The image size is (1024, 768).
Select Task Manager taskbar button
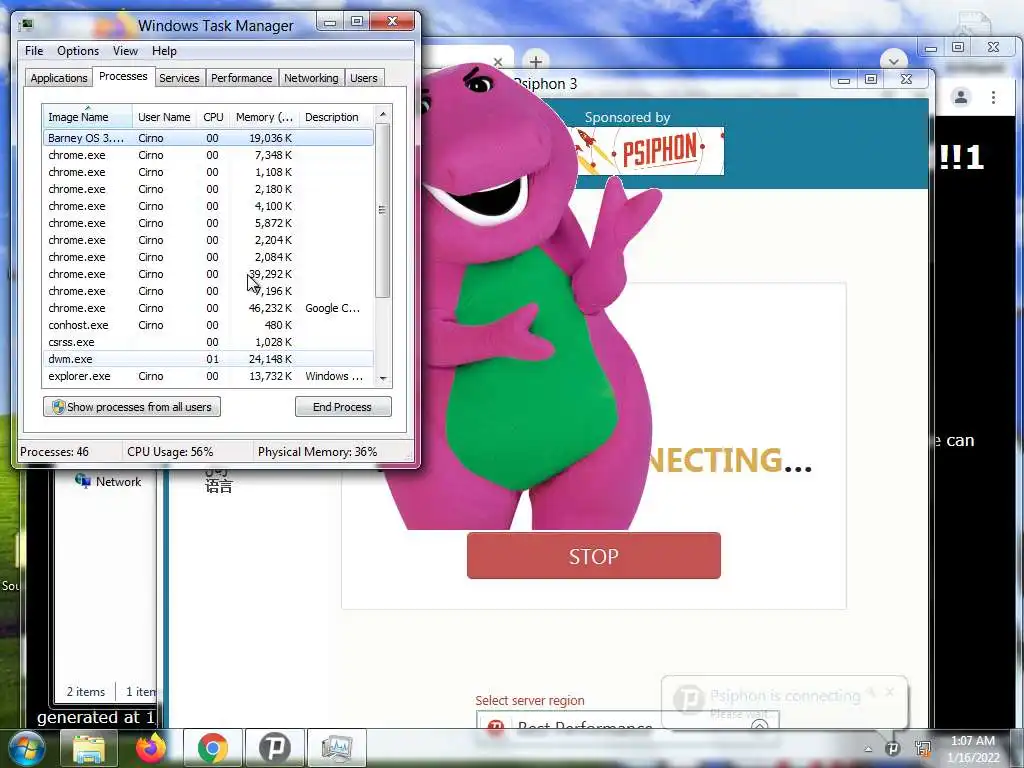tap(336, 748)
